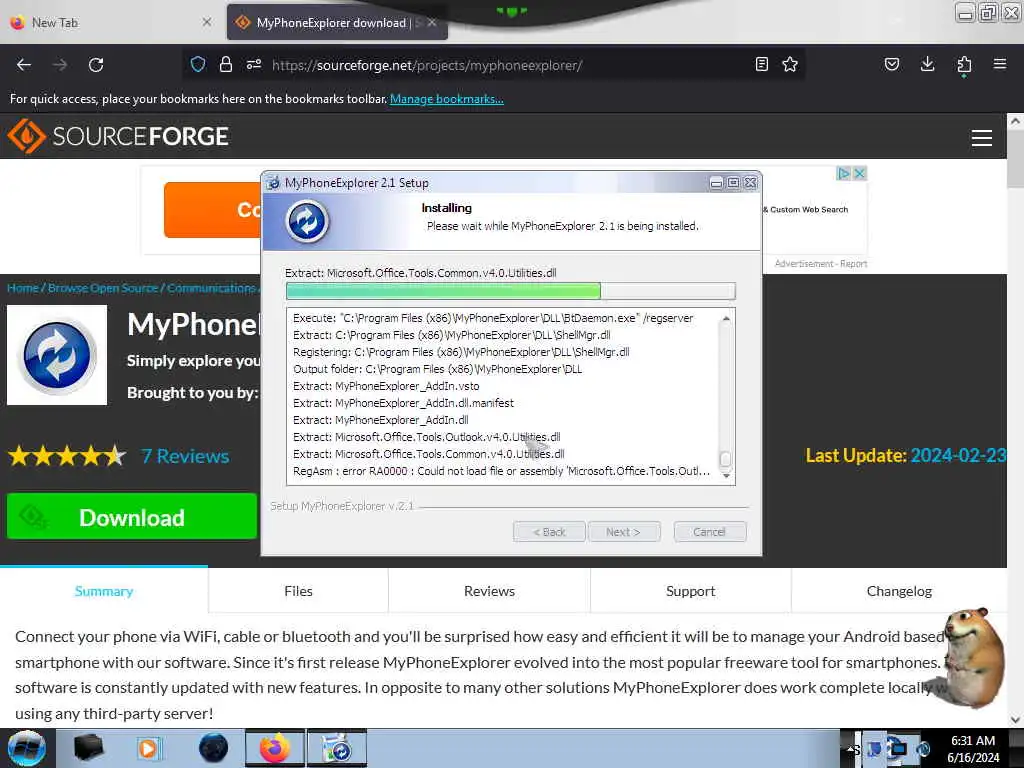Reload the SourceForge page
The image size is (1024, 768).
tap(96, 65)
